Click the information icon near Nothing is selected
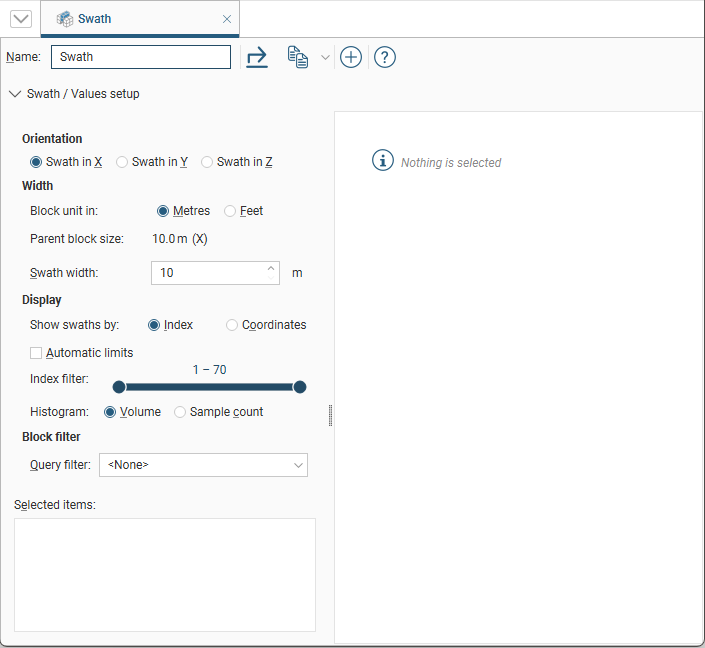 (383, 161)
